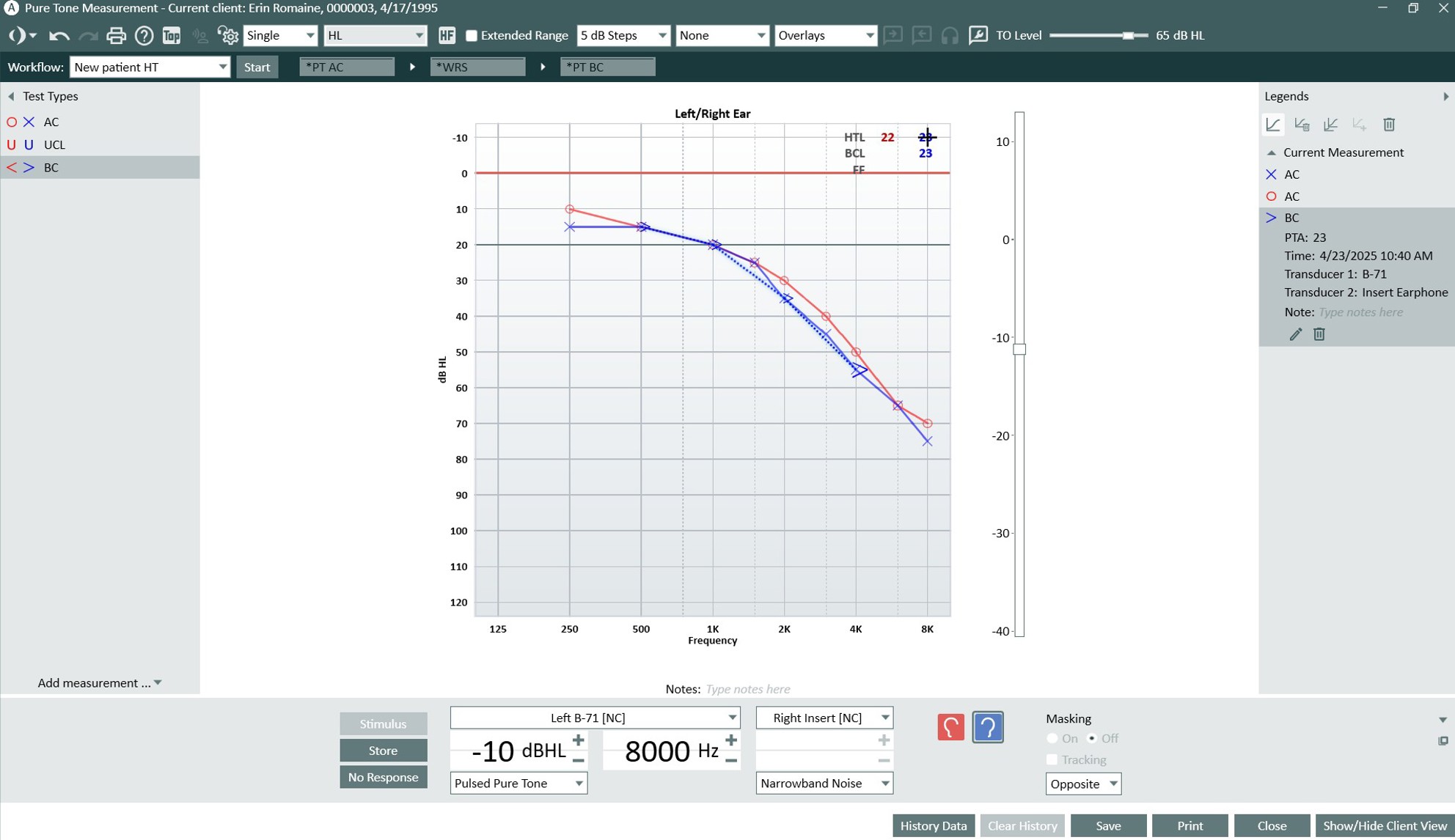Image resolution: width=1455 pixels, height=840 pixels.
Task: Click the Undo arrow icon
Action: coord(58,34)
